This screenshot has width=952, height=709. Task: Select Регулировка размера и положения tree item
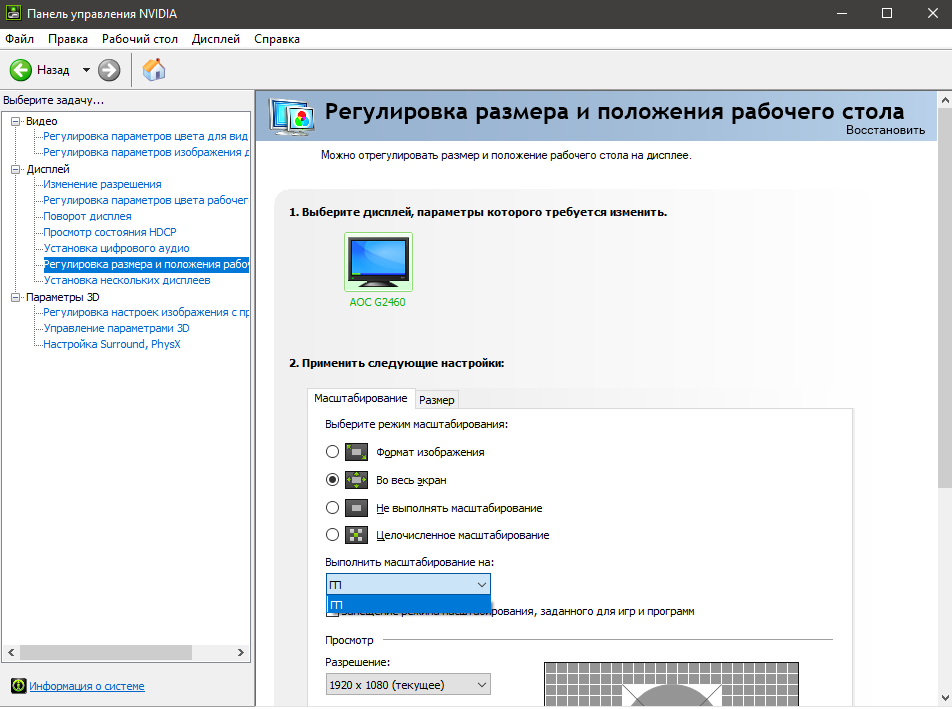click(x=146, y=265)
